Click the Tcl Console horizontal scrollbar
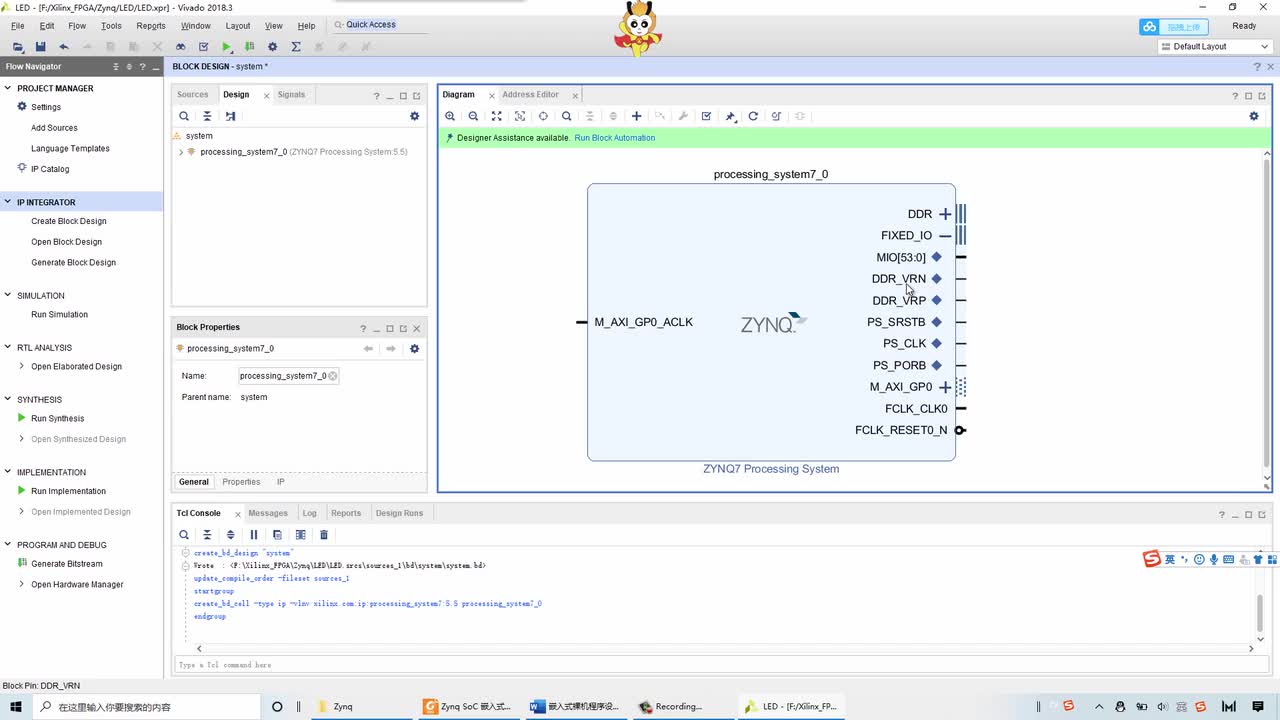This screenshot has height=720, width=1280. click(x=724, y=649)
